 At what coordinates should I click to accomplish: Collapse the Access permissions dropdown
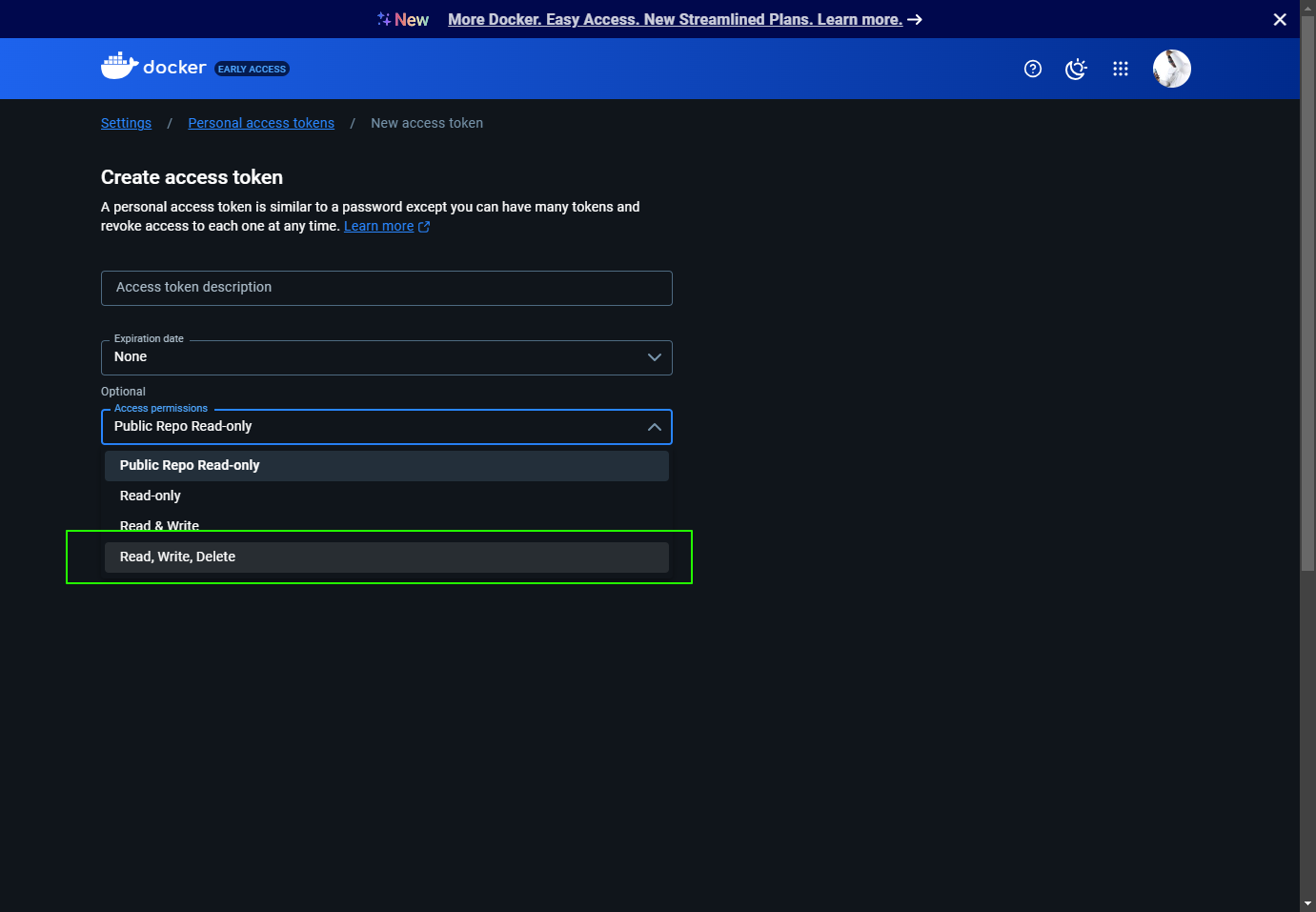click(x=387, y=427)
